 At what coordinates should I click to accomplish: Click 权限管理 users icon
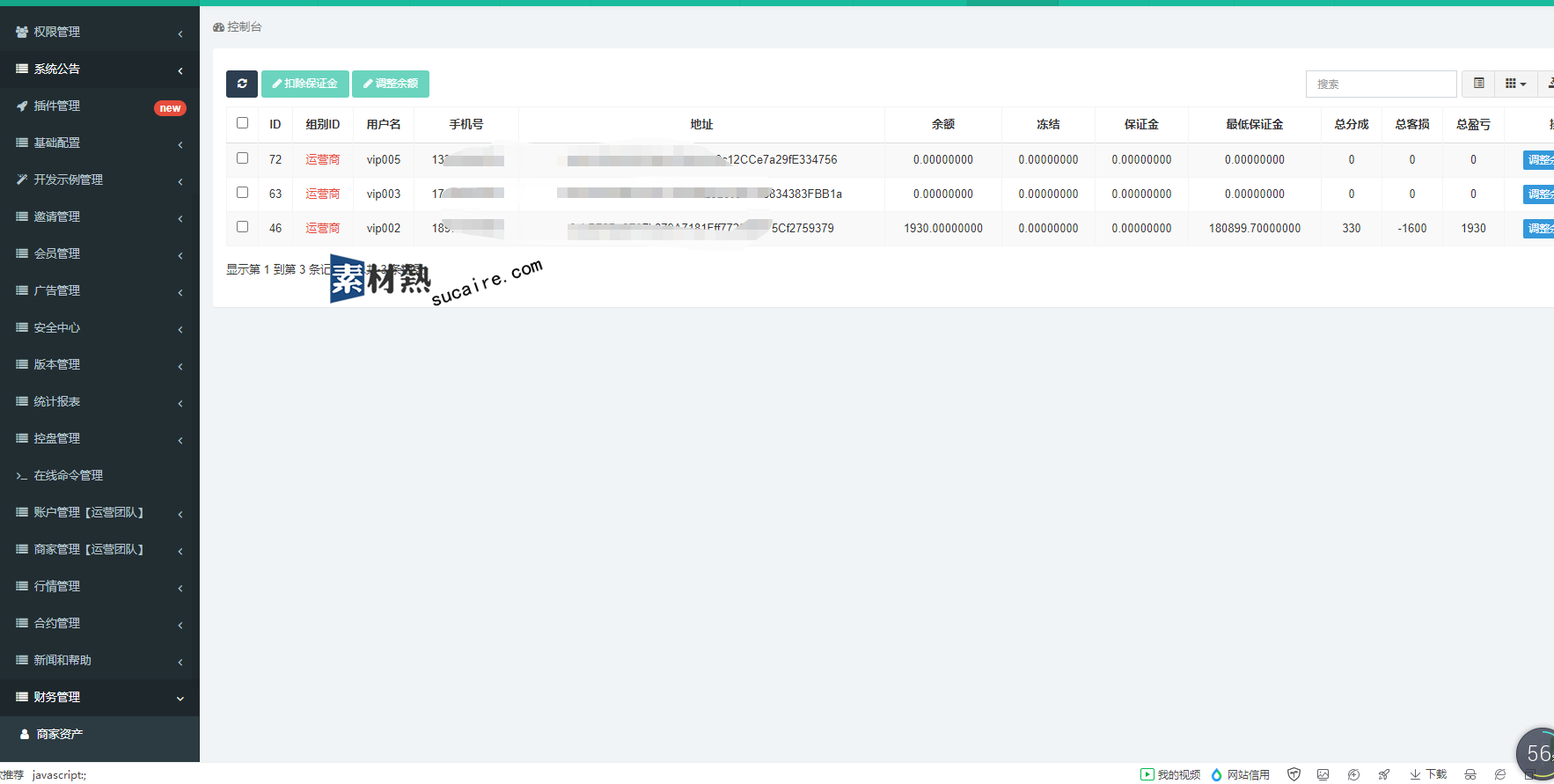pyautogui.click(x=22, y=32)
